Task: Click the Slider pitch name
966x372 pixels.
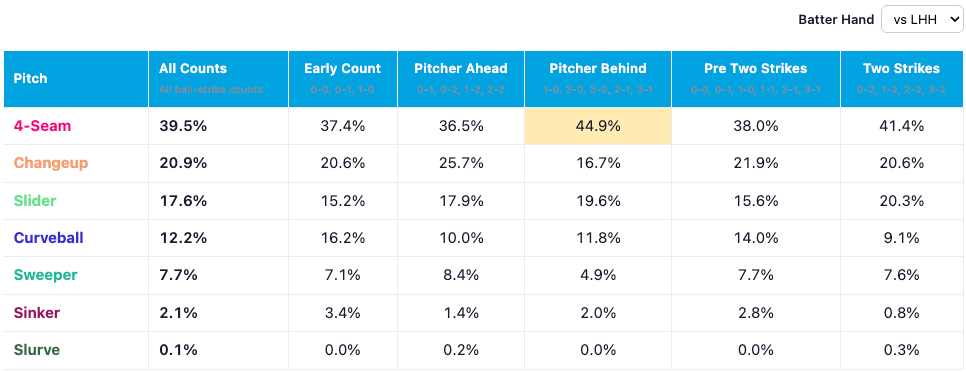Action: tap(34, 201)
